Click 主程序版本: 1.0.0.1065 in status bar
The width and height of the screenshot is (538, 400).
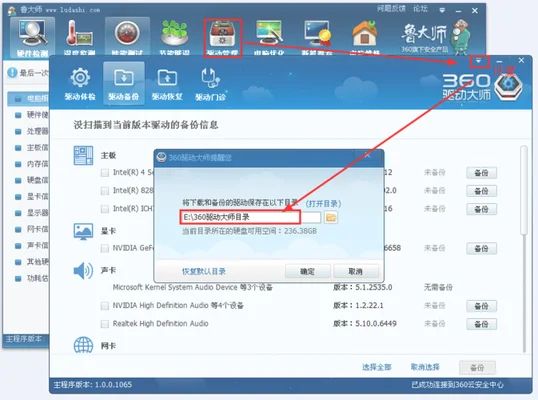tap(93, 385)
